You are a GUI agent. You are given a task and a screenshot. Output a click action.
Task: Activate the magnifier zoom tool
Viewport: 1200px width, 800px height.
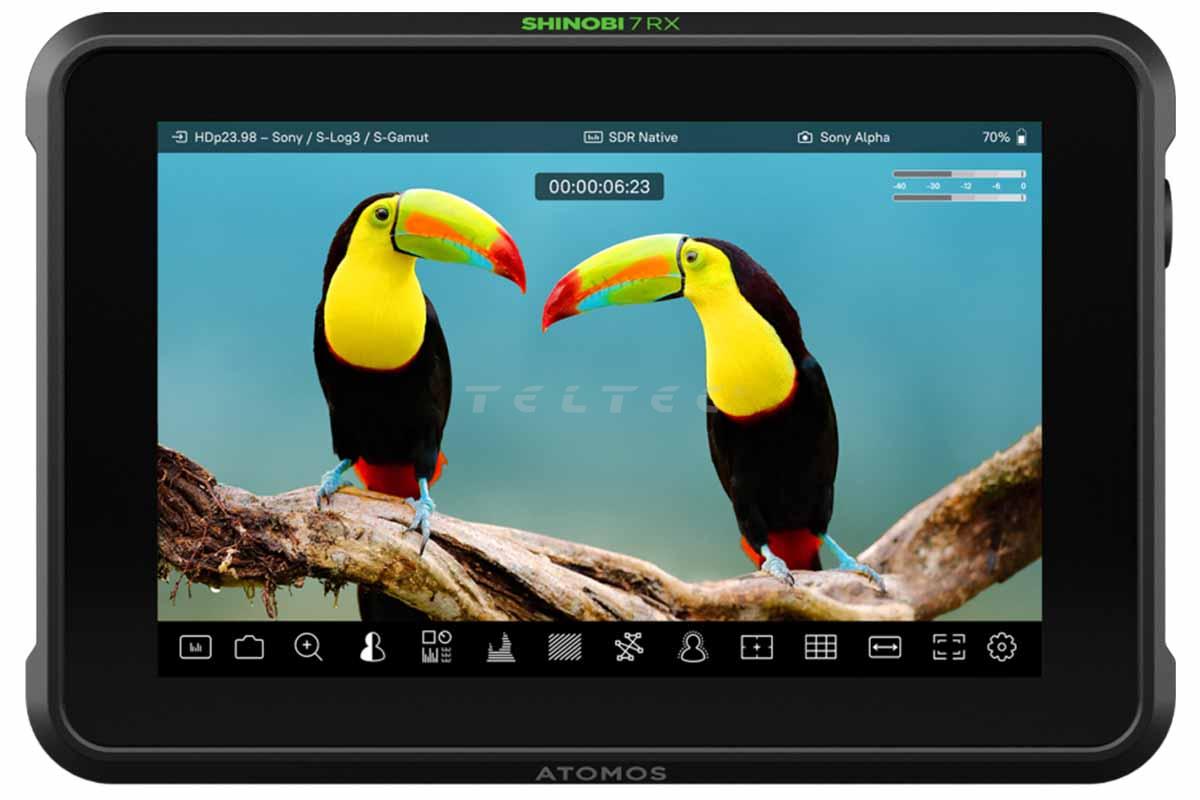click(x=308, y=648)
